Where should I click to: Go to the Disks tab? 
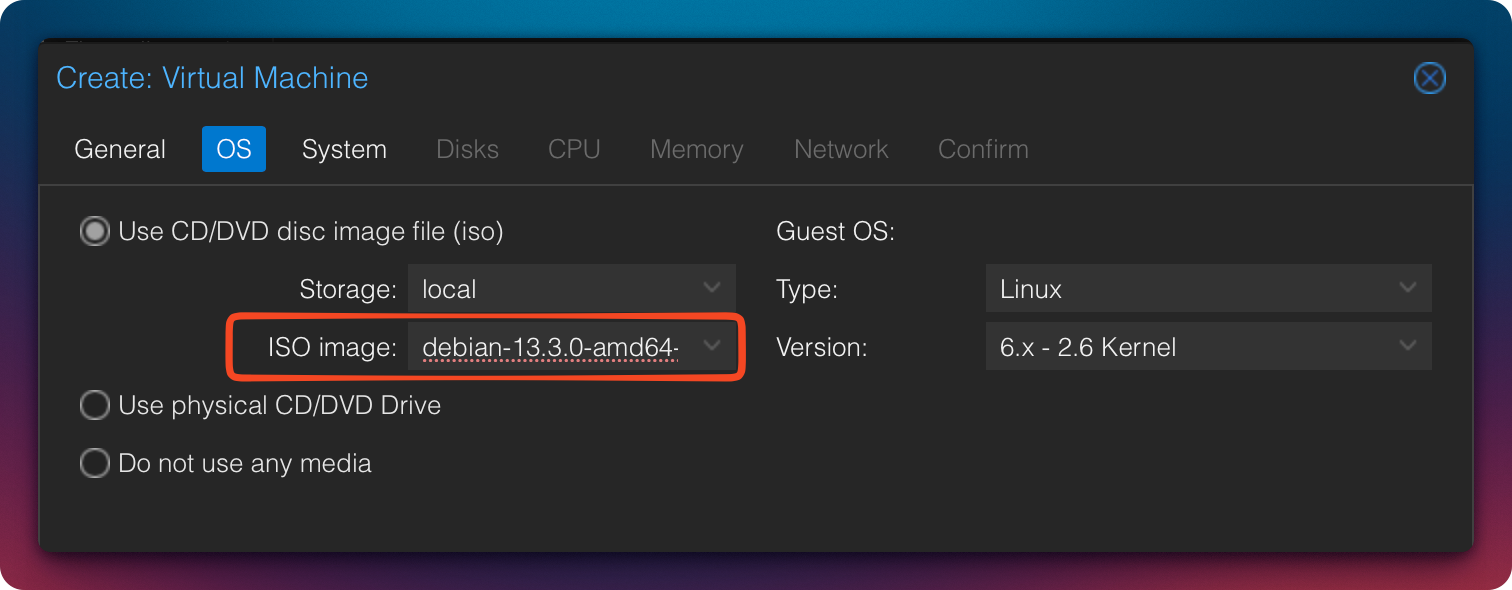tap(467, 149)
